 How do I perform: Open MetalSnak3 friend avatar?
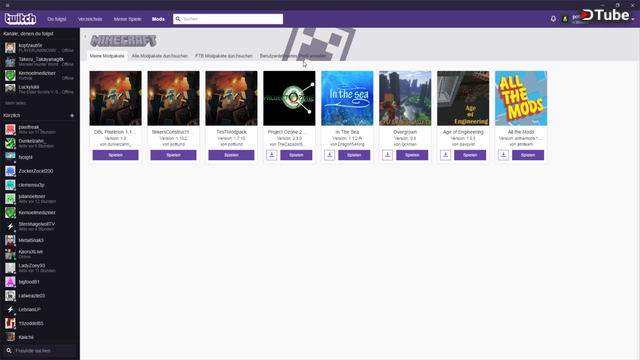[x=10, y=240]
